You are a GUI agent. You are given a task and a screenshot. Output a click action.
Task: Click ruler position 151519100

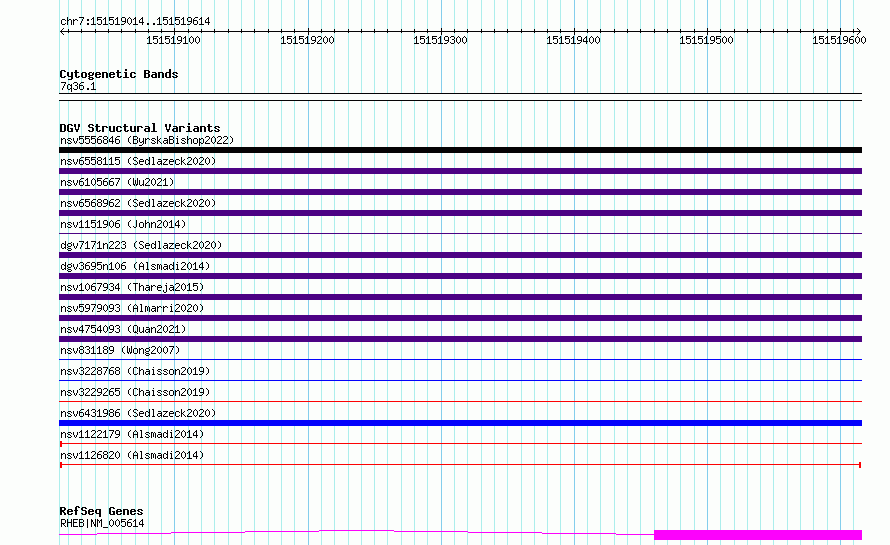[173, 40]
